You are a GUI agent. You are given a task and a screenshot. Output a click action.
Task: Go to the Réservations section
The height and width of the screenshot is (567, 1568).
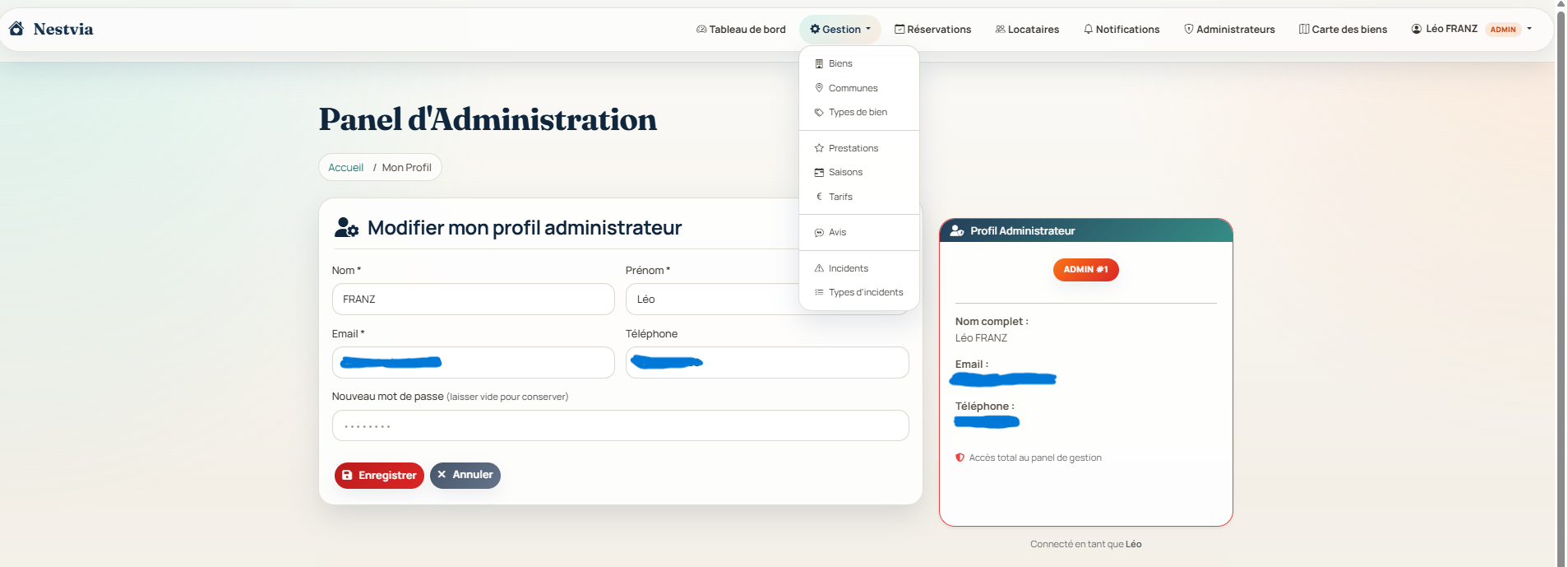pyautogui.click(x=933, y=30)
